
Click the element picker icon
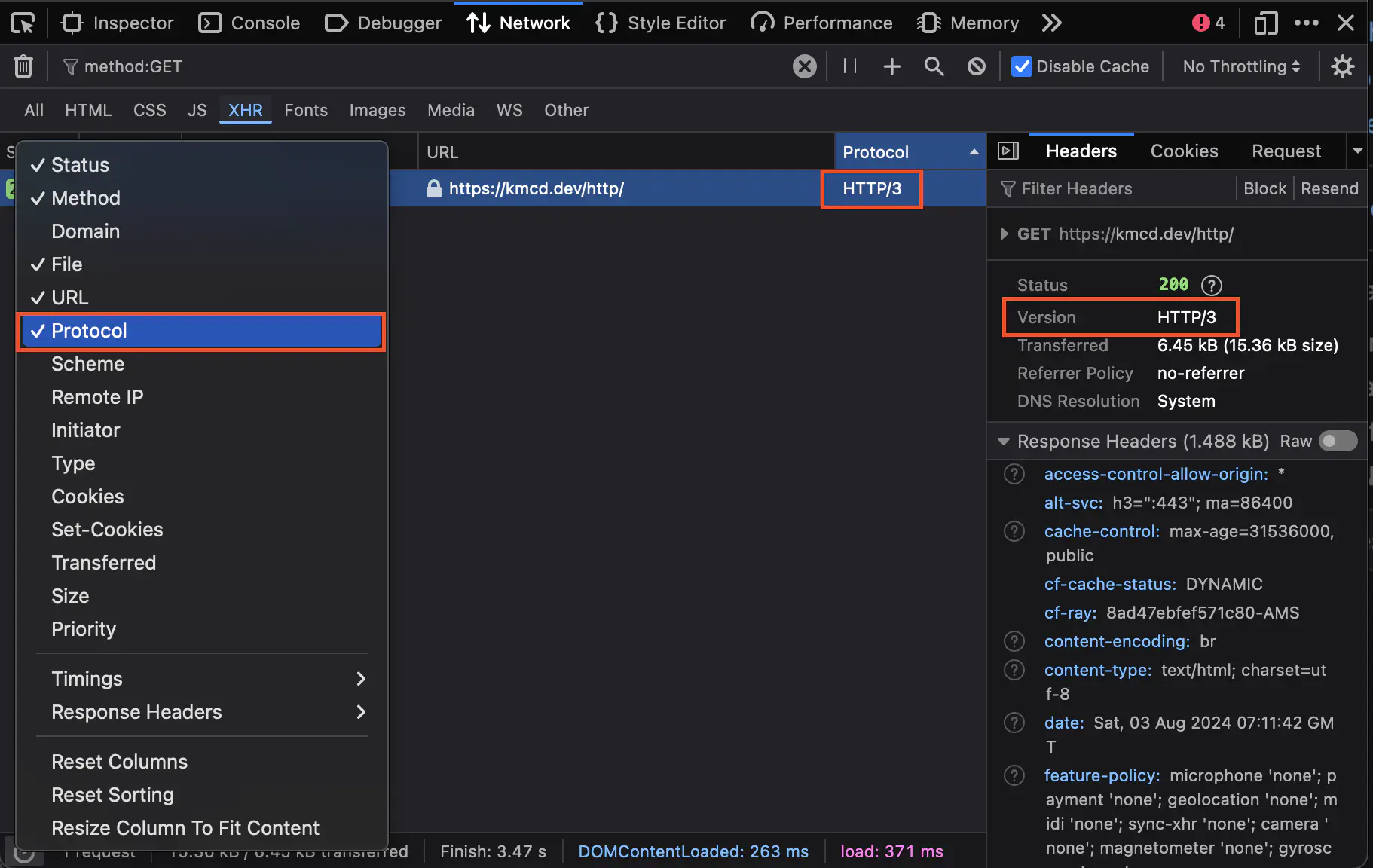[x=23, y=23]
